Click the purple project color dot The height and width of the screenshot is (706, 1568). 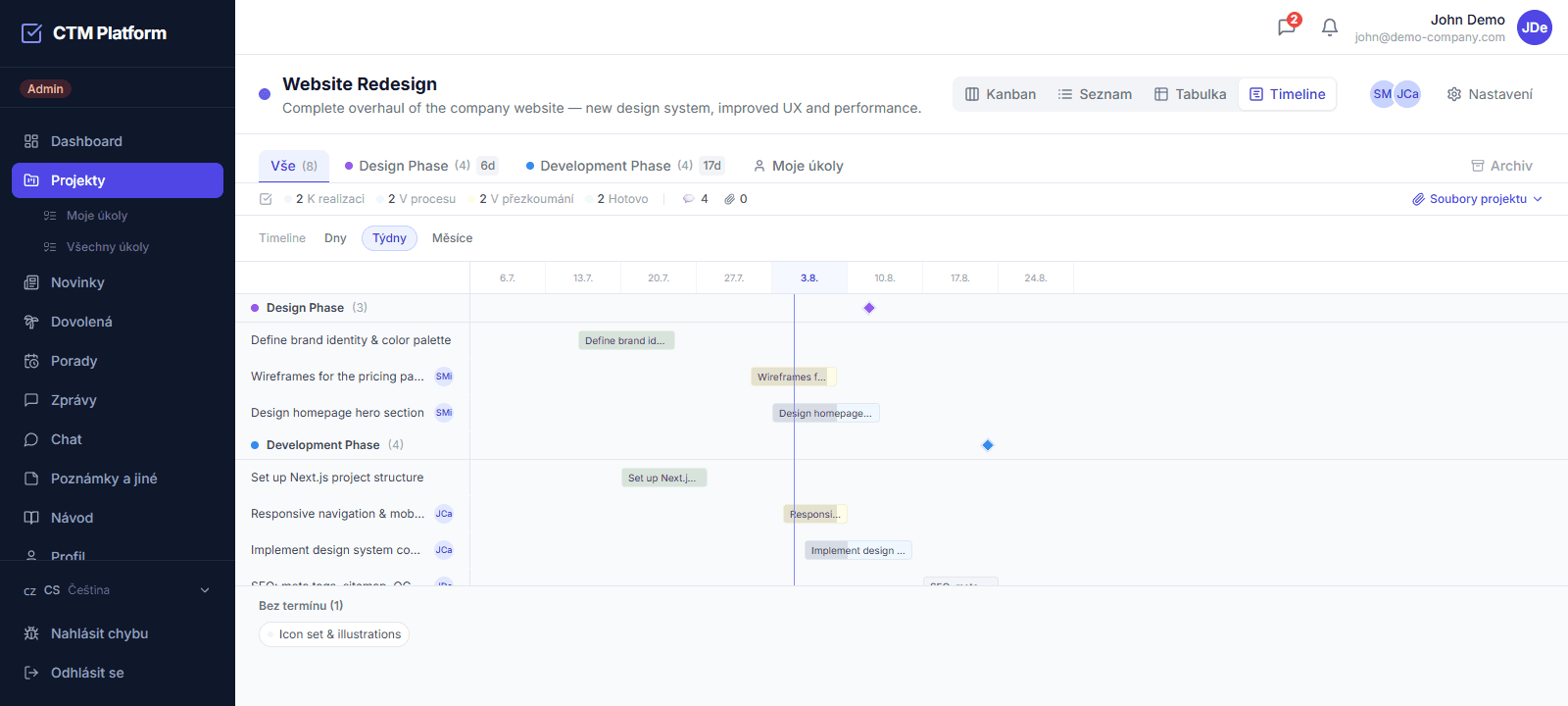coord(265,94)
